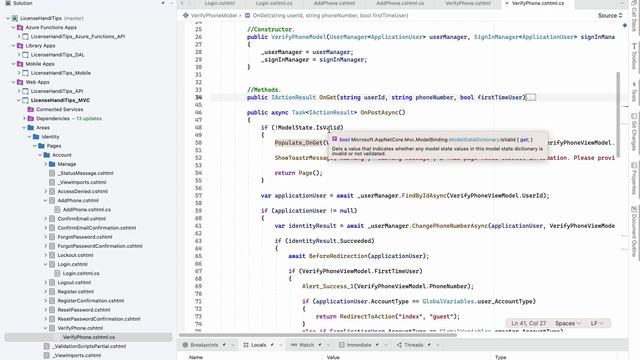The width and height of the screenshot is (640, 360).
Task: Open the Toolbox side panel
Action: click(634, 55)
